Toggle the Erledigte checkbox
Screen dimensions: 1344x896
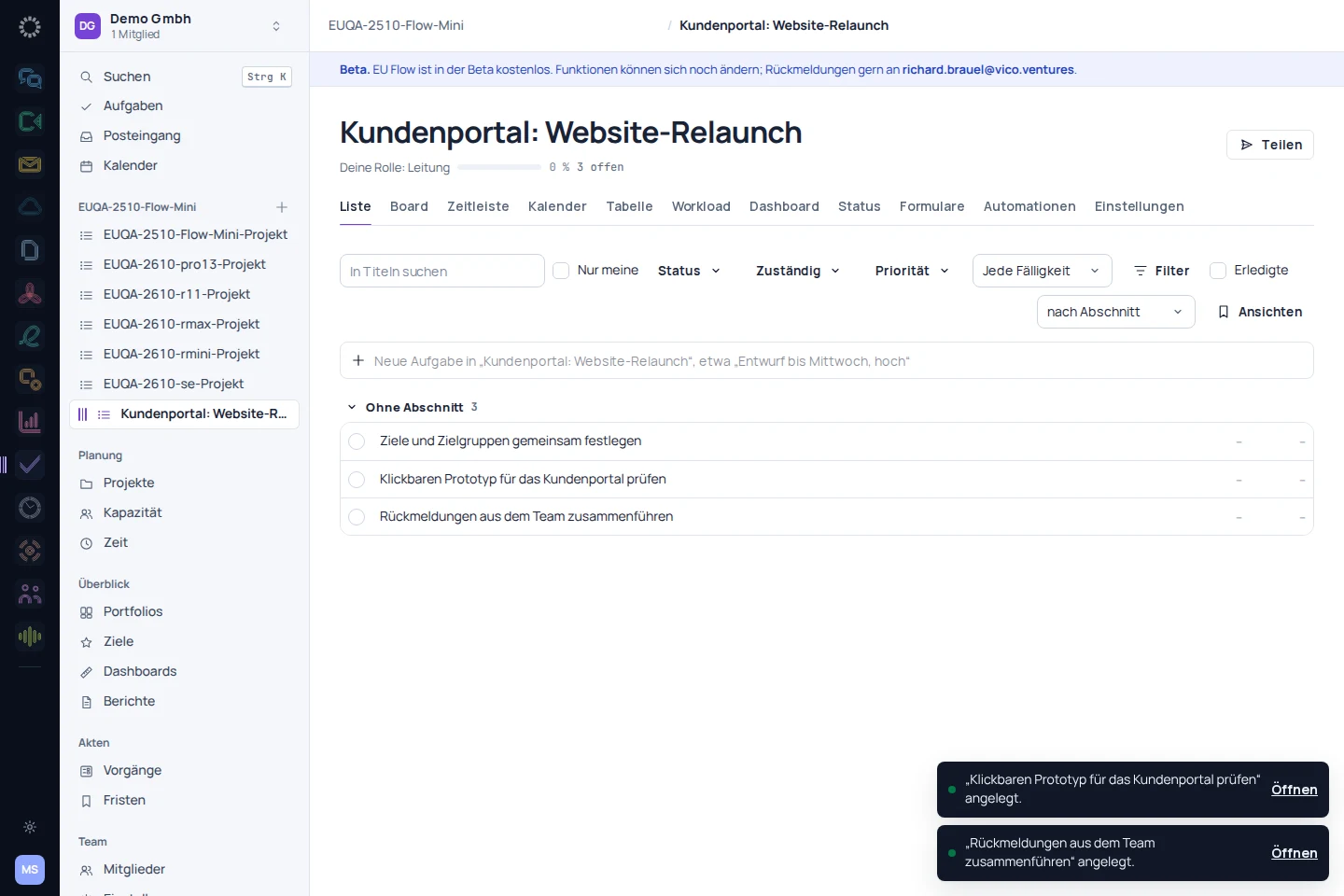click(1218, 271)
